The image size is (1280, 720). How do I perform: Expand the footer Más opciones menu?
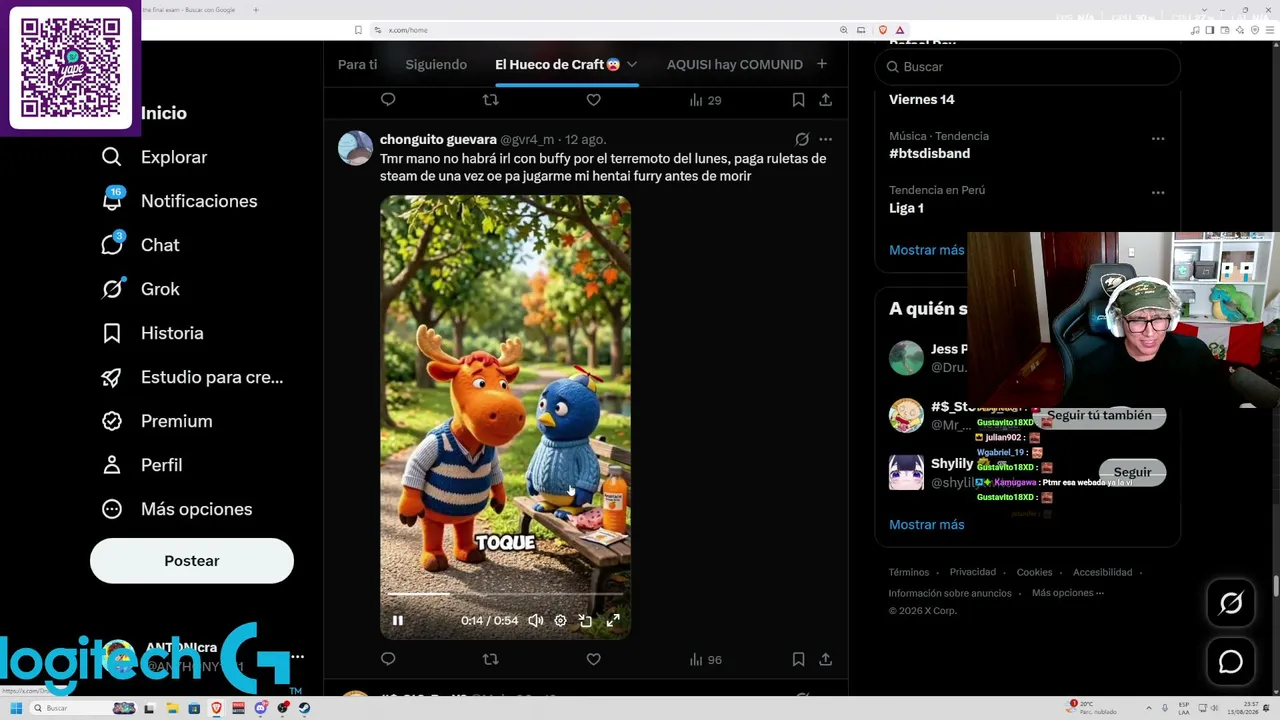coord(1068,592)
